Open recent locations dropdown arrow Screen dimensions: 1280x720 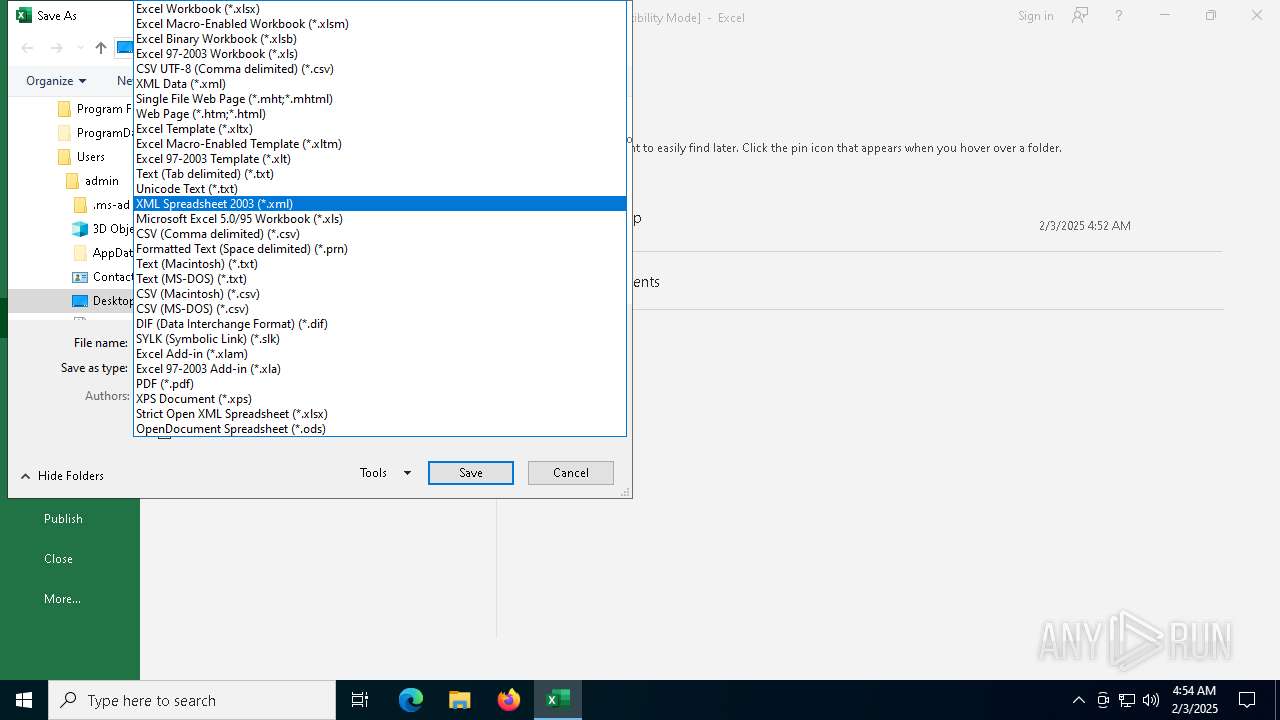point(80,48)
